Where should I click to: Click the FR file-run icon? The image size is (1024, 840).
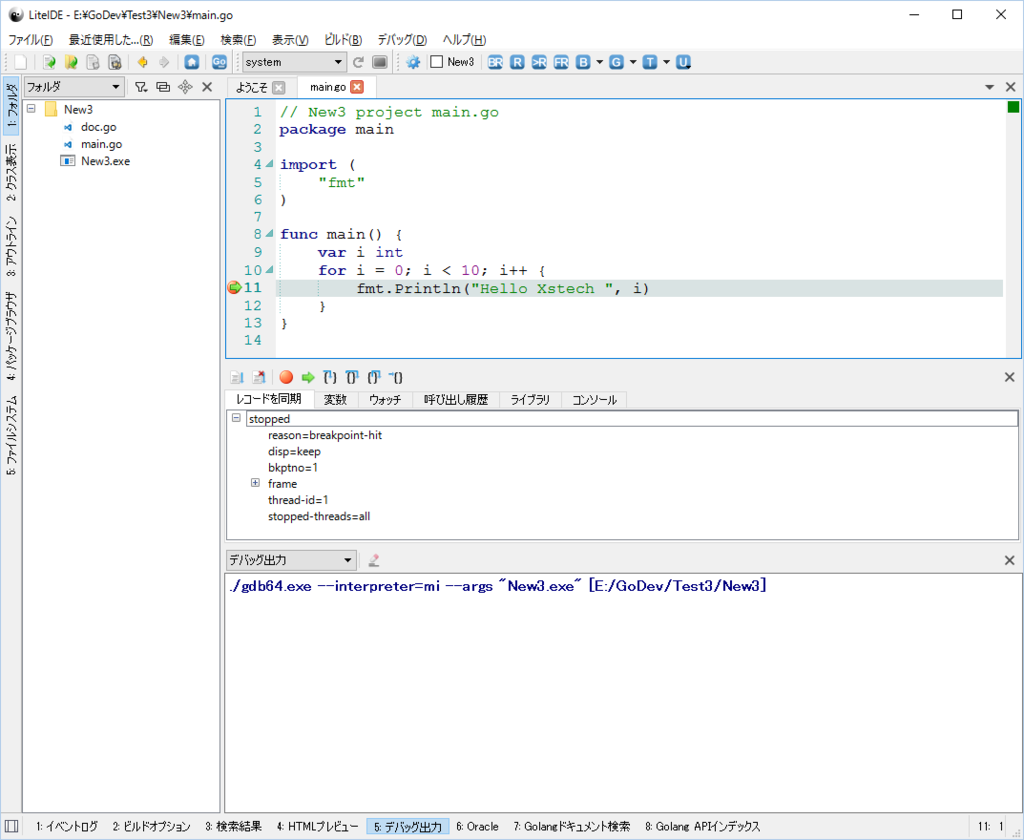pyautogui.click(x=561, y=62)
